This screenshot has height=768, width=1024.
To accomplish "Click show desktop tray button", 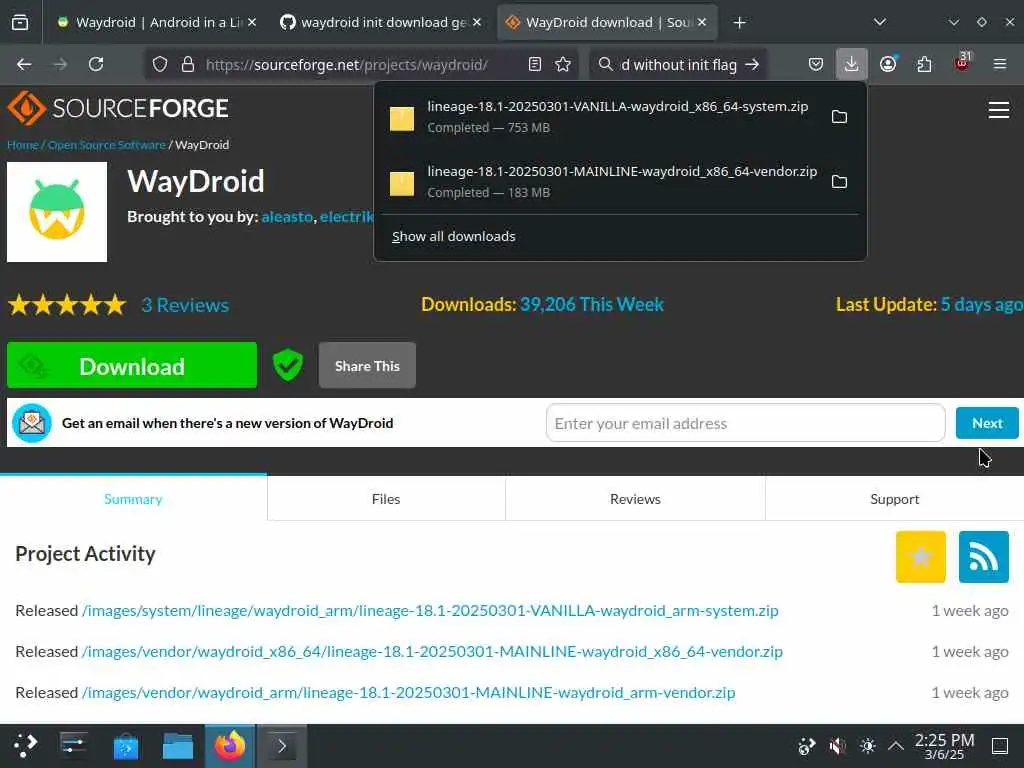I will click(1000, 746).
